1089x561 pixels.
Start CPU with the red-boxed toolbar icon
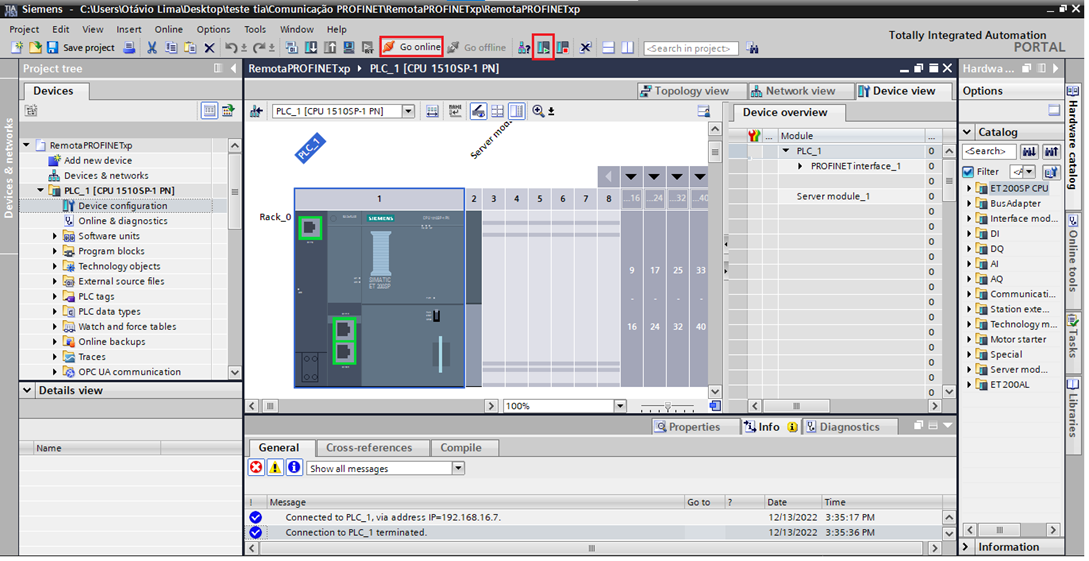click(x=543, y=47)
